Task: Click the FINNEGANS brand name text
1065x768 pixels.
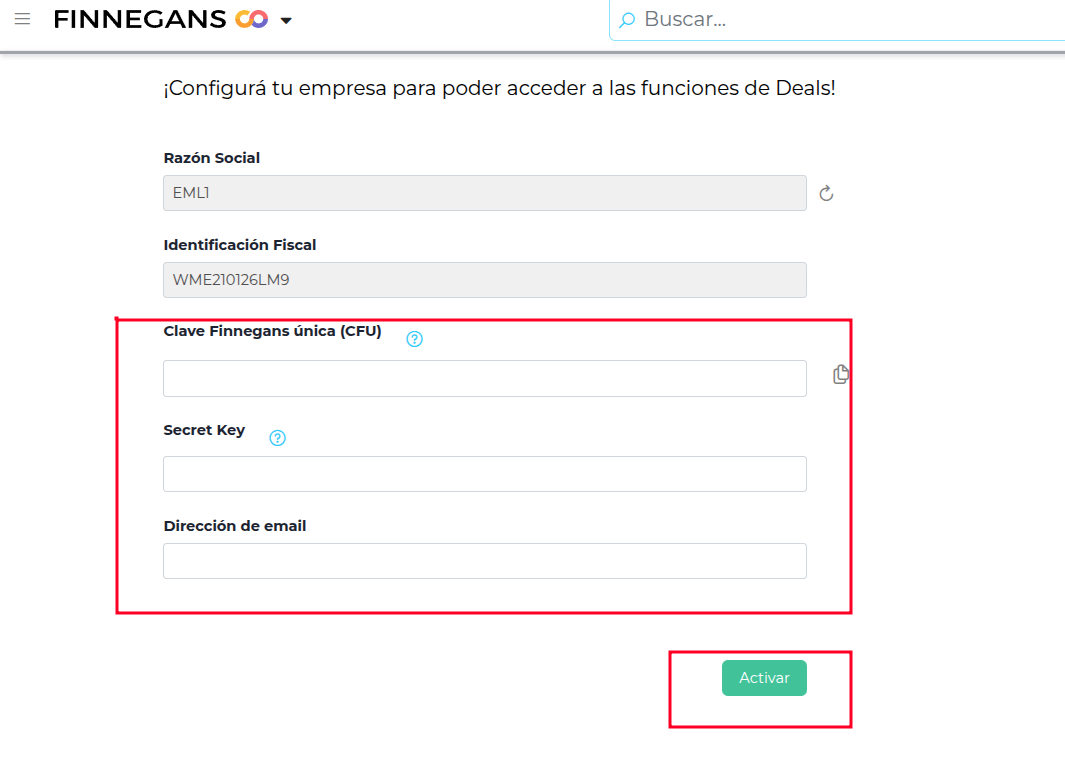Action: point(139,19)
